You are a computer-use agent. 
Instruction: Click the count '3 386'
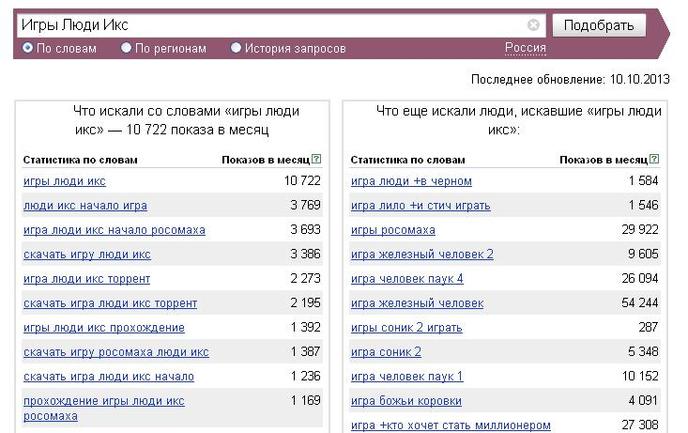tap(305, 254)
